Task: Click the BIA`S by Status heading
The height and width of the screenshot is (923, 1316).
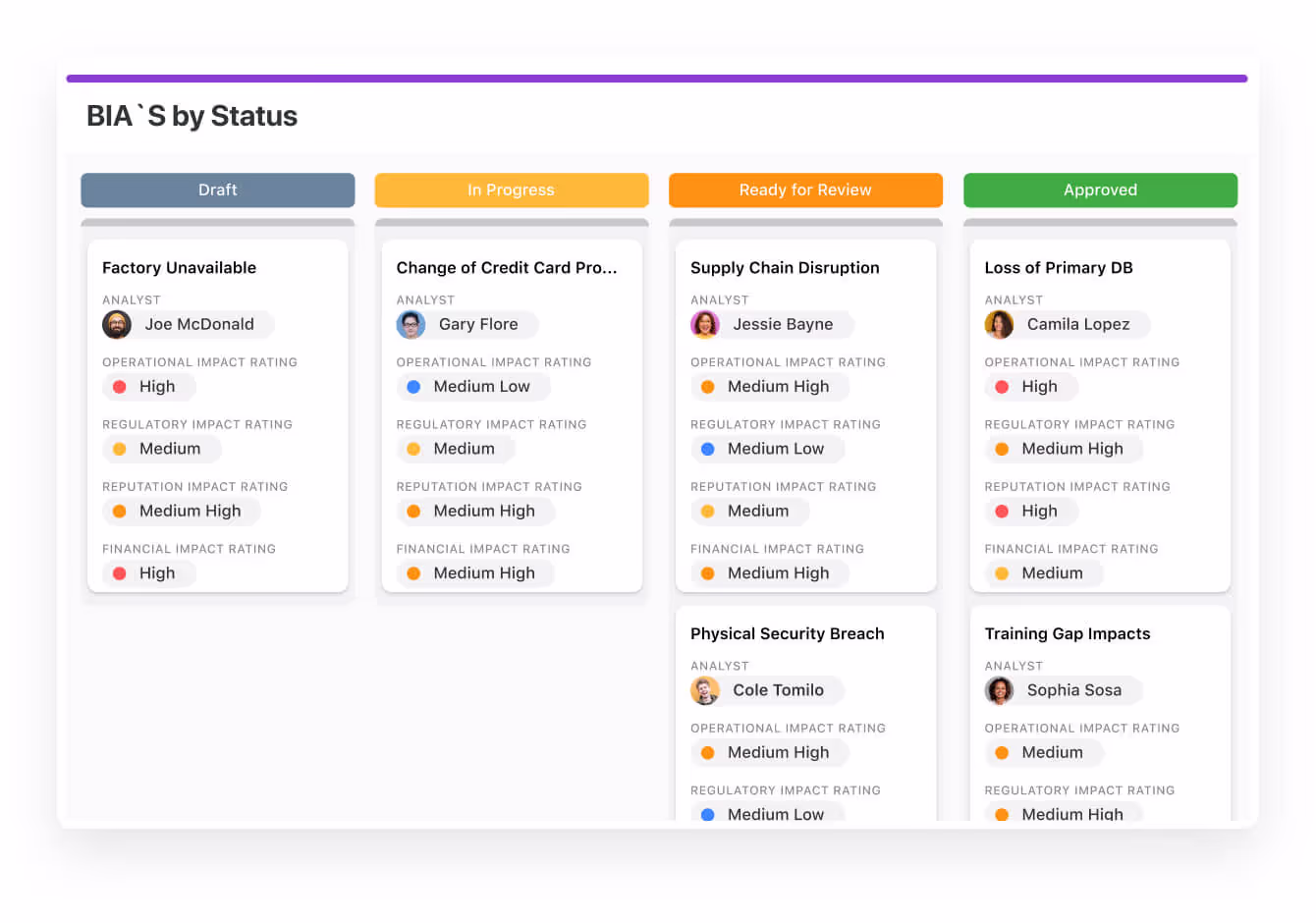Action: pyautogui.click(x=192, y=116)
